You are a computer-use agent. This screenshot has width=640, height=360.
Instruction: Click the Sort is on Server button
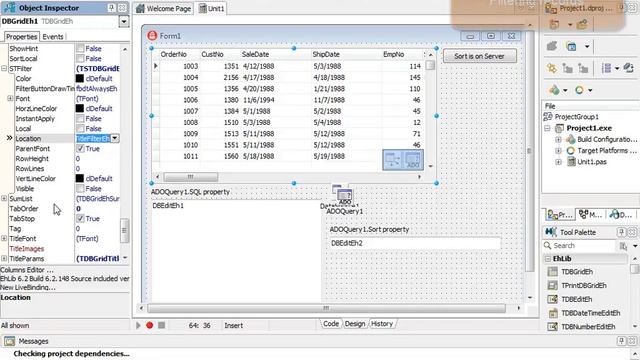coord(480,56)
